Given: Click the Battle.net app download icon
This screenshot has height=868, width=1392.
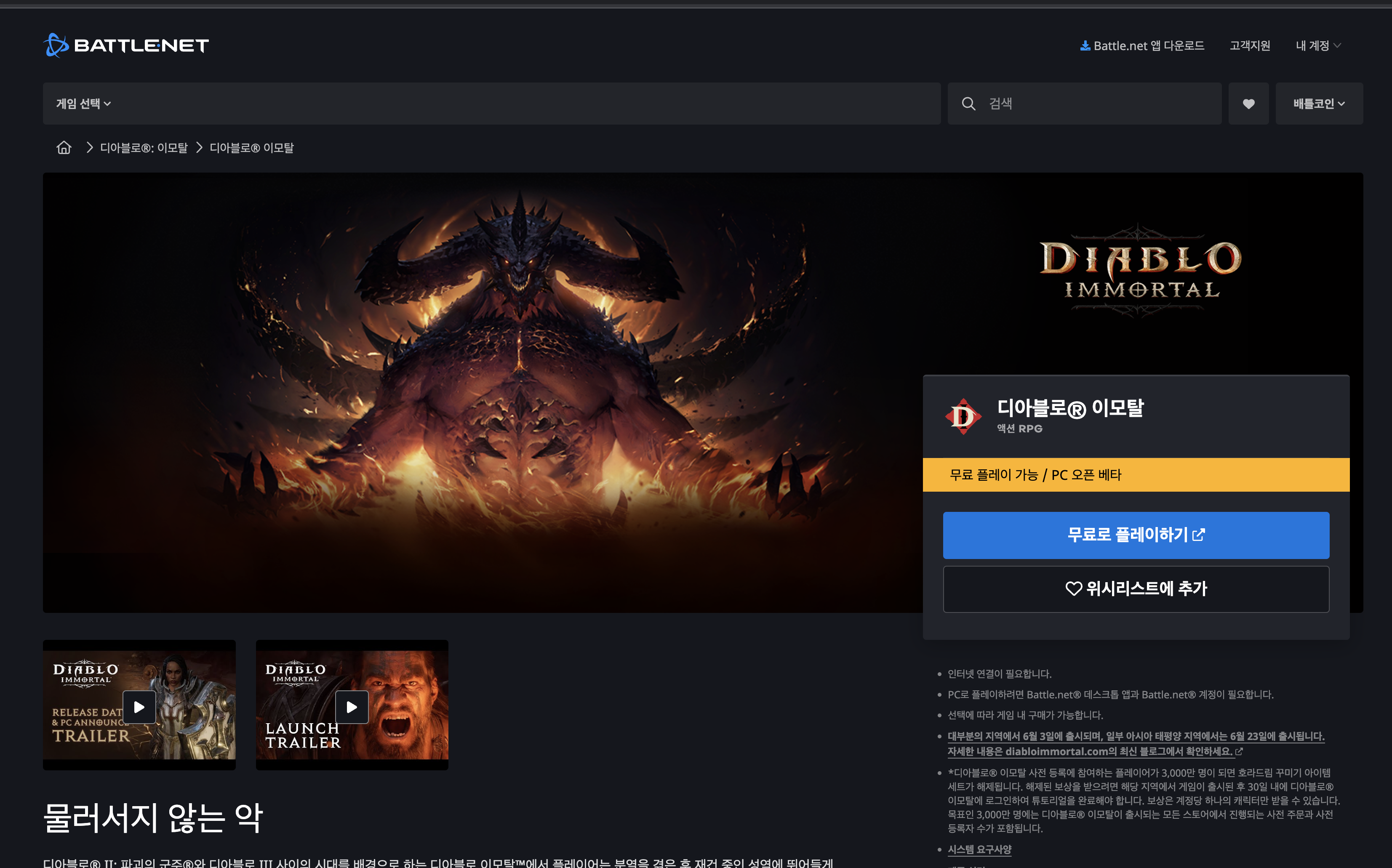Looking at the screenshot, I should coord(1085,46).
